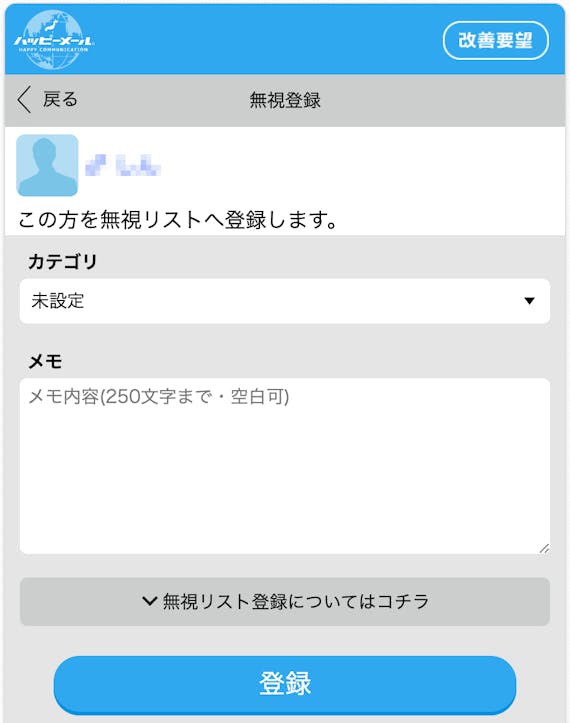Open the ハッピーメール globe logo
Viewport: 570px width, 723px height.
[x=54, y=40]
